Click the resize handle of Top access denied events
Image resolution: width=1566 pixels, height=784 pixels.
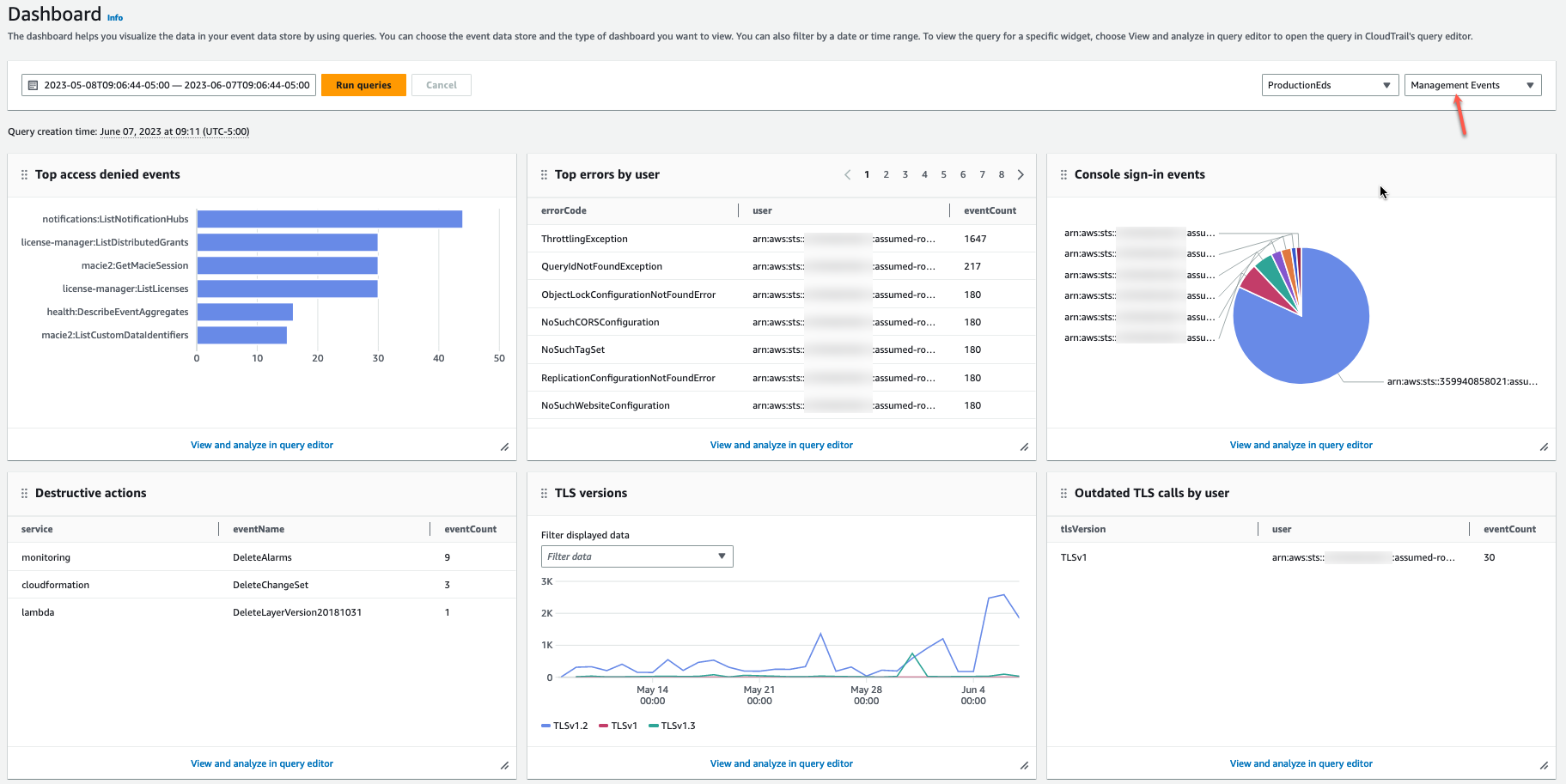[x=505, y=447]
